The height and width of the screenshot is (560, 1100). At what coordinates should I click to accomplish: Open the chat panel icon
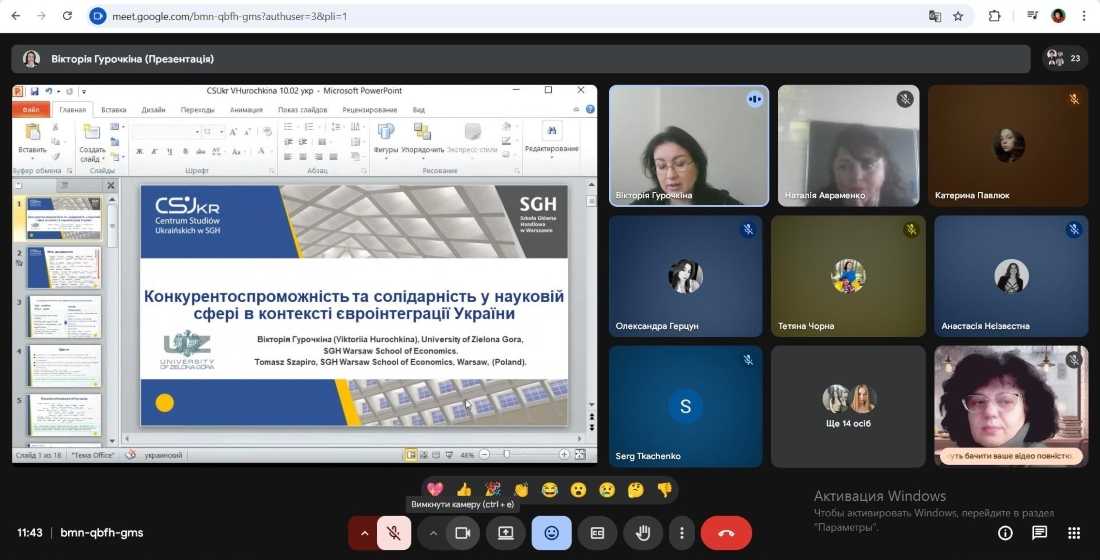(1040, 533)
